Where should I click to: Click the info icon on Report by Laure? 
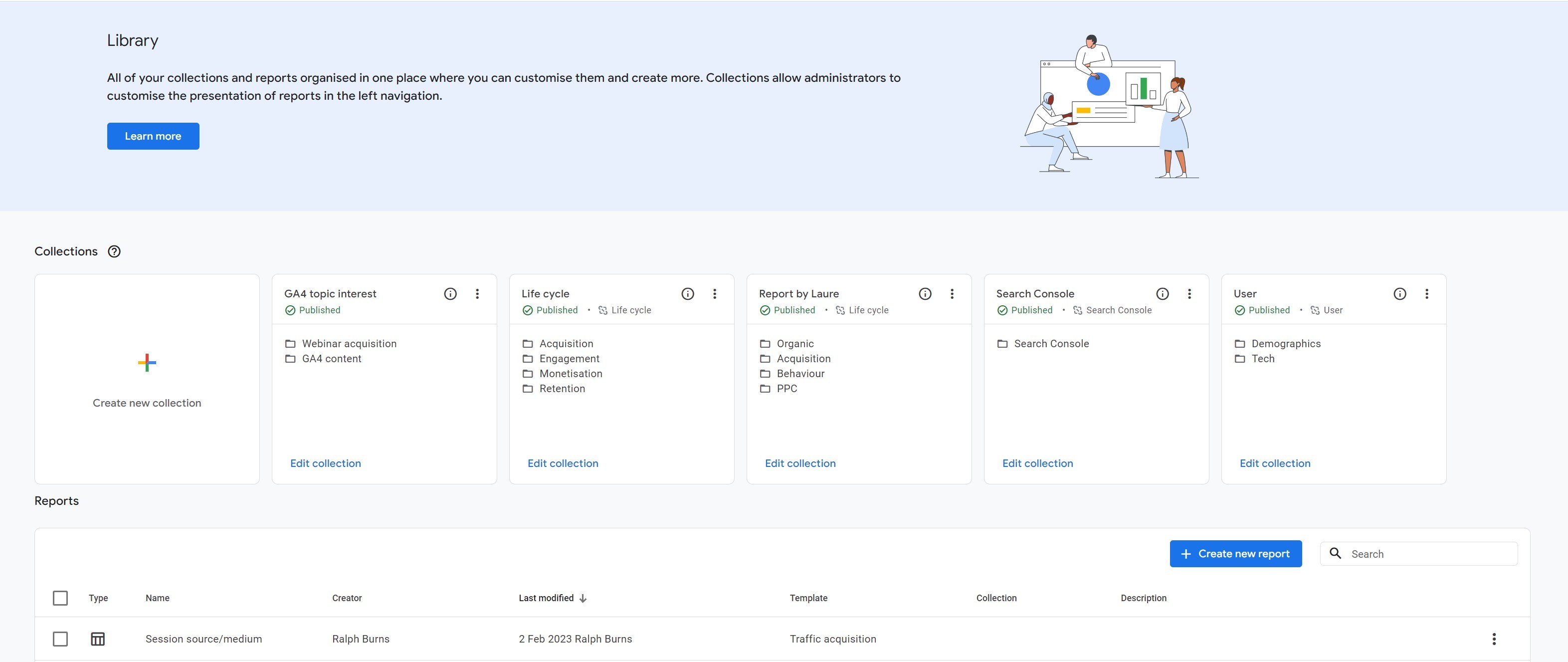(923, 293)
